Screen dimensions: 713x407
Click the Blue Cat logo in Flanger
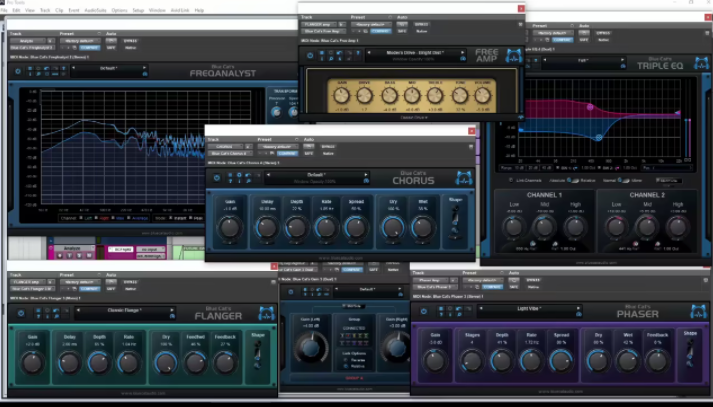click(266, 313)
